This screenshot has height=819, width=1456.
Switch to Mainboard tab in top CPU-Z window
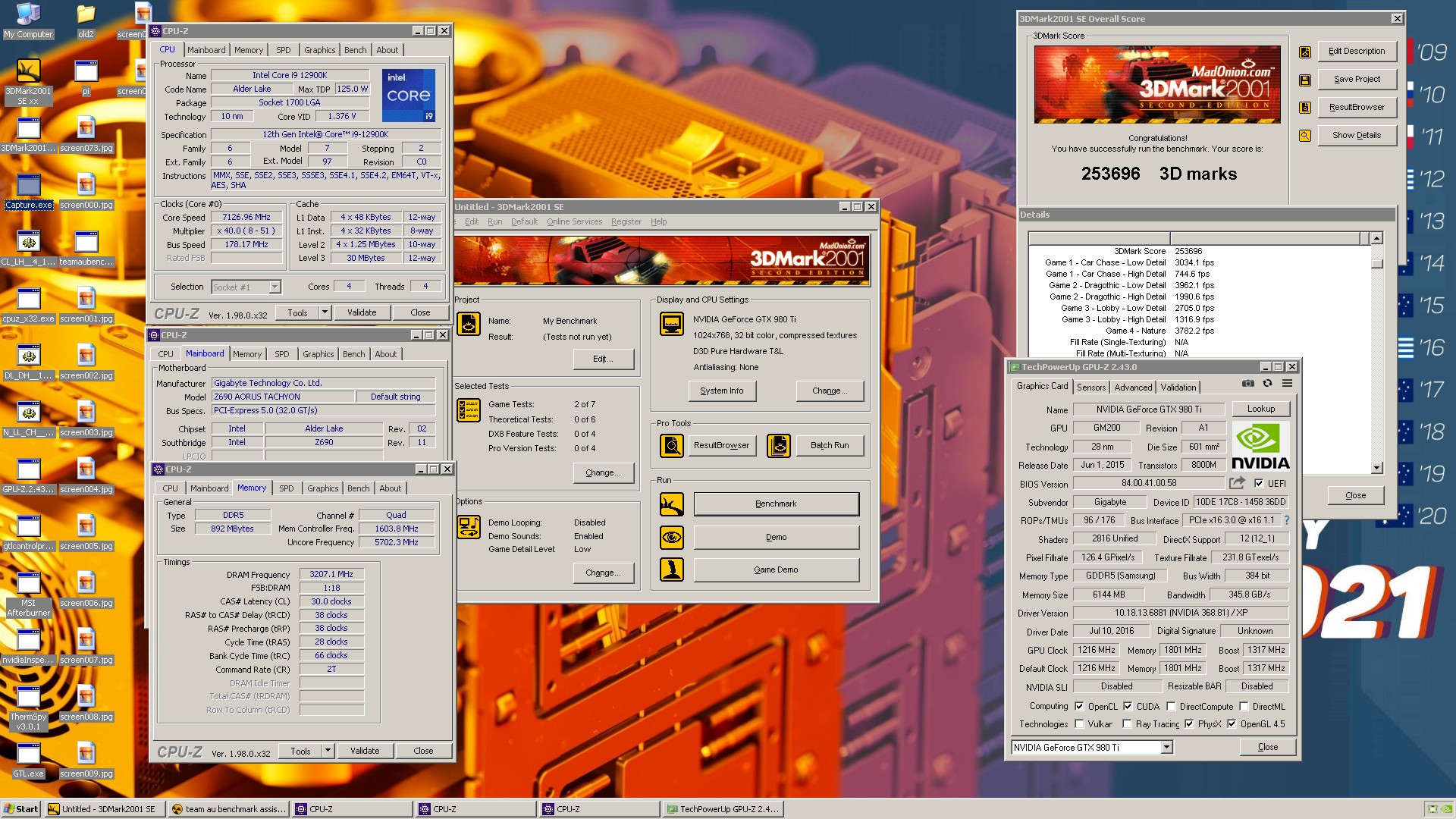tap(206, 50)
